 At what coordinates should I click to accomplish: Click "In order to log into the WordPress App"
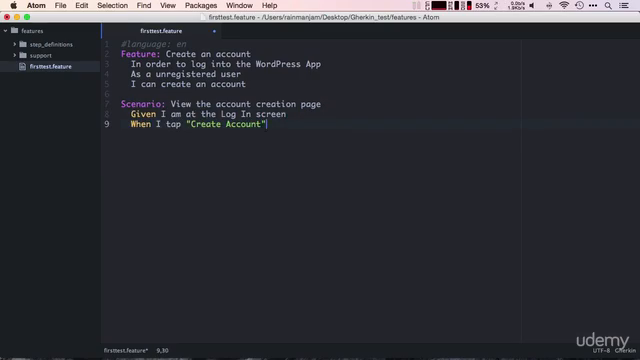tap(226, 64)
